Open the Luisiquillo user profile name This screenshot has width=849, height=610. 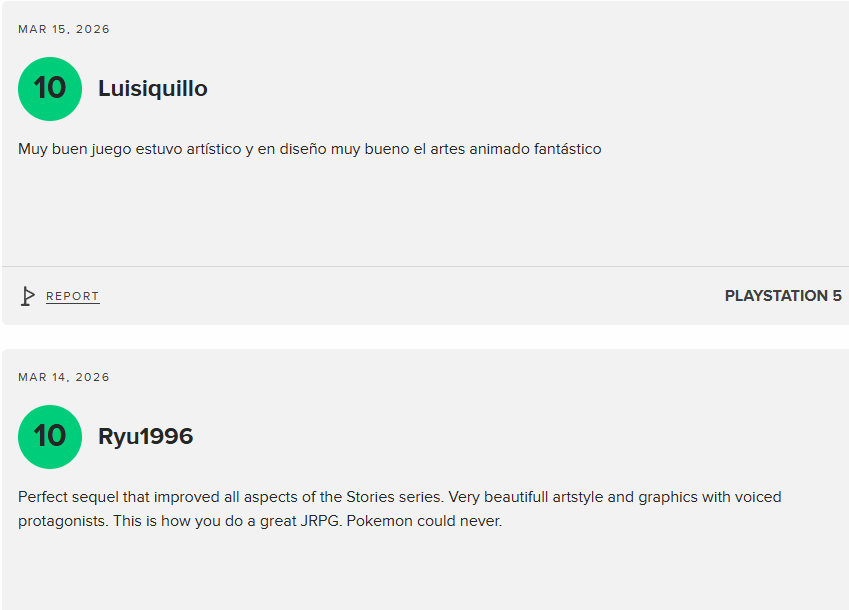point(153,89)
